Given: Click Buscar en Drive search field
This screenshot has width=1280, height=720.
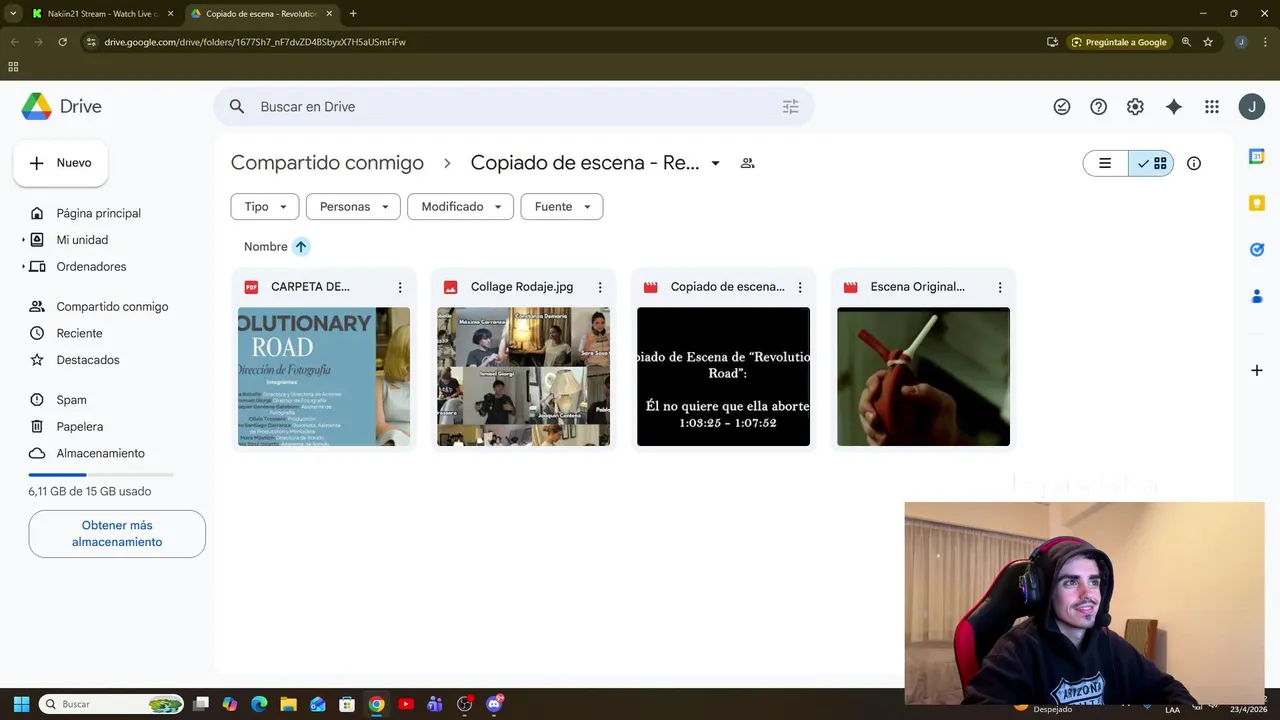Looking at the screenshot, I should (514, 107).
